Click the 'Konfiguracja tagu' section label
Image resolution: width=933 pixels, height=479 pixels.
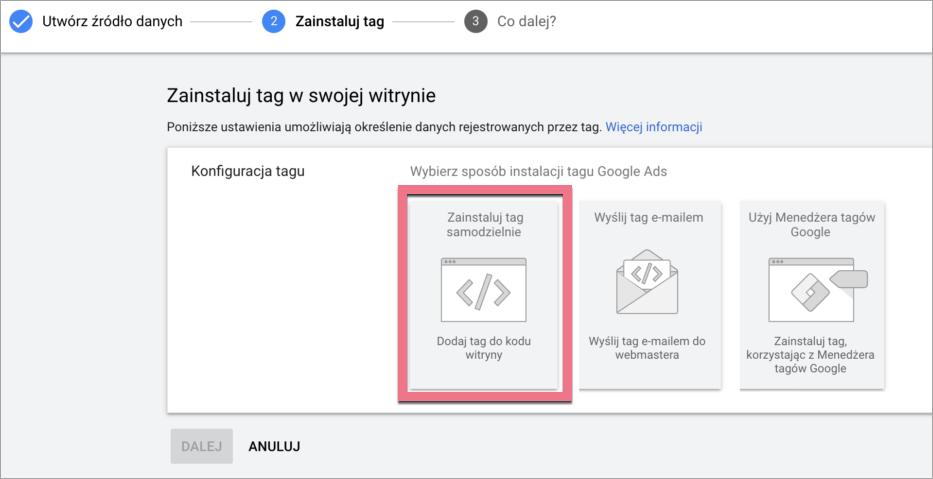(248, 171)
